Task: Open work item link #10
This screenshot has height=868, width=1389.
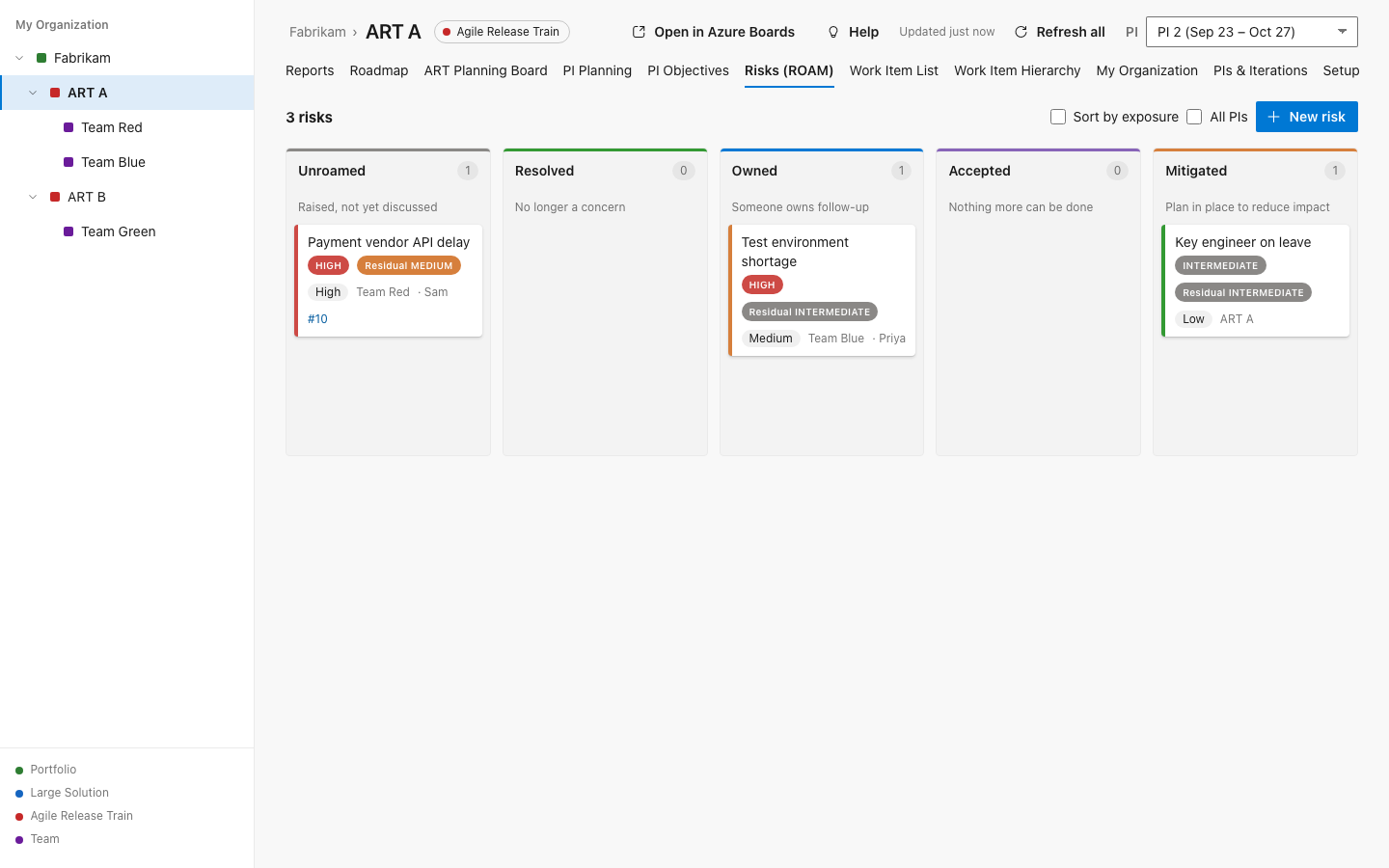Action: pyautogui.click(x=317, y=319)
